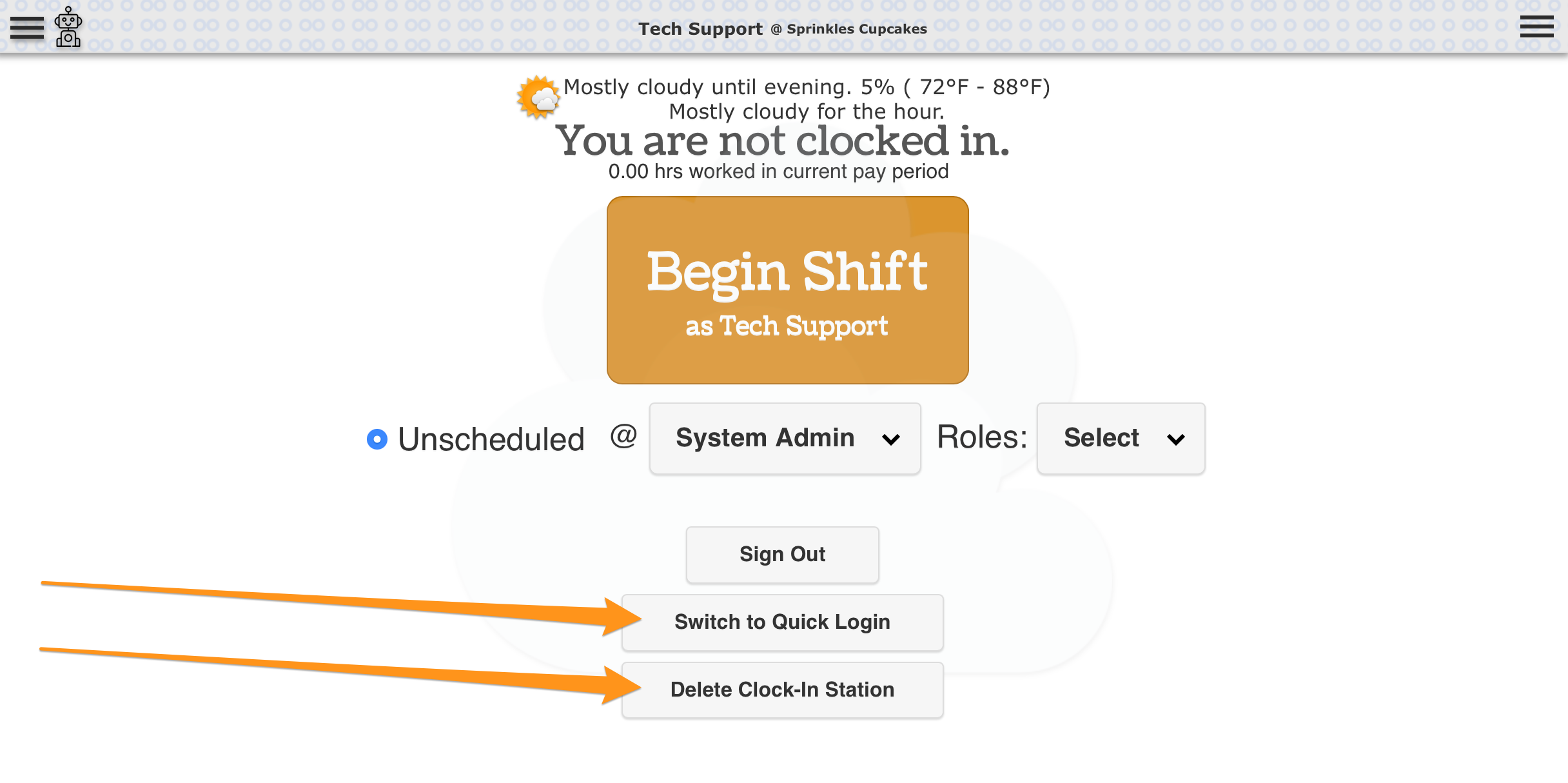The height and width of the screenshot is (783, 1568).
Task: Open the Roles Select dropdown
Action: (x=1121, y=439)
